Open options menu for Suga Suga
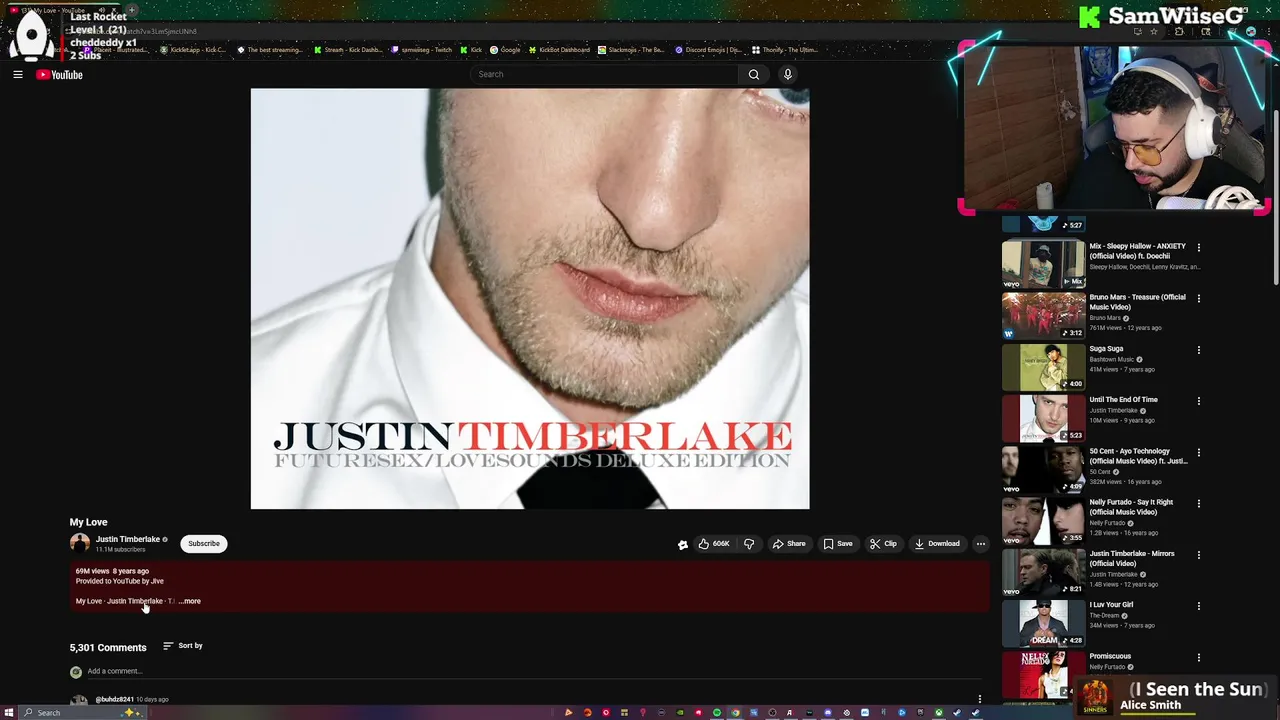Viewport: 1280px width, 720px height. point(1199,350)
